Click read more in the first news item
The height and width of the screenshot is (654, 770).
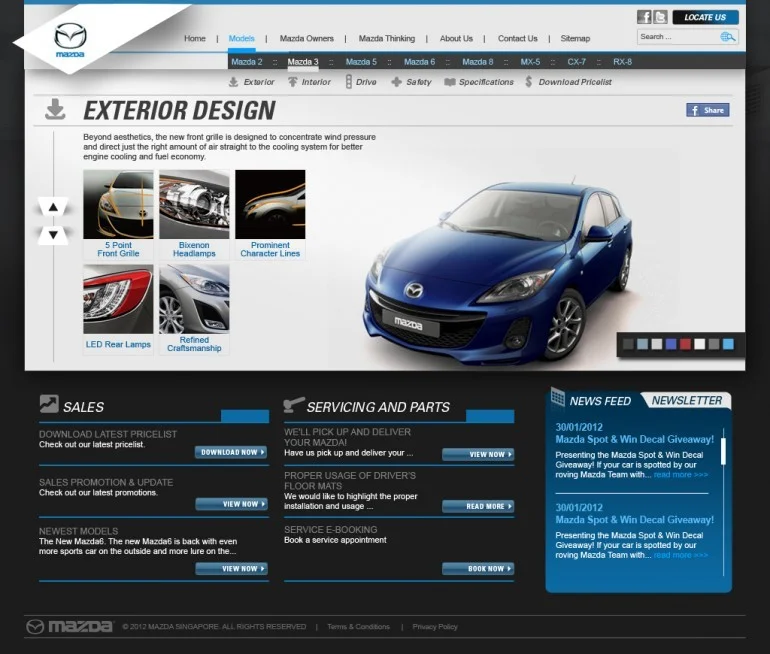click(x=681, y=475)
